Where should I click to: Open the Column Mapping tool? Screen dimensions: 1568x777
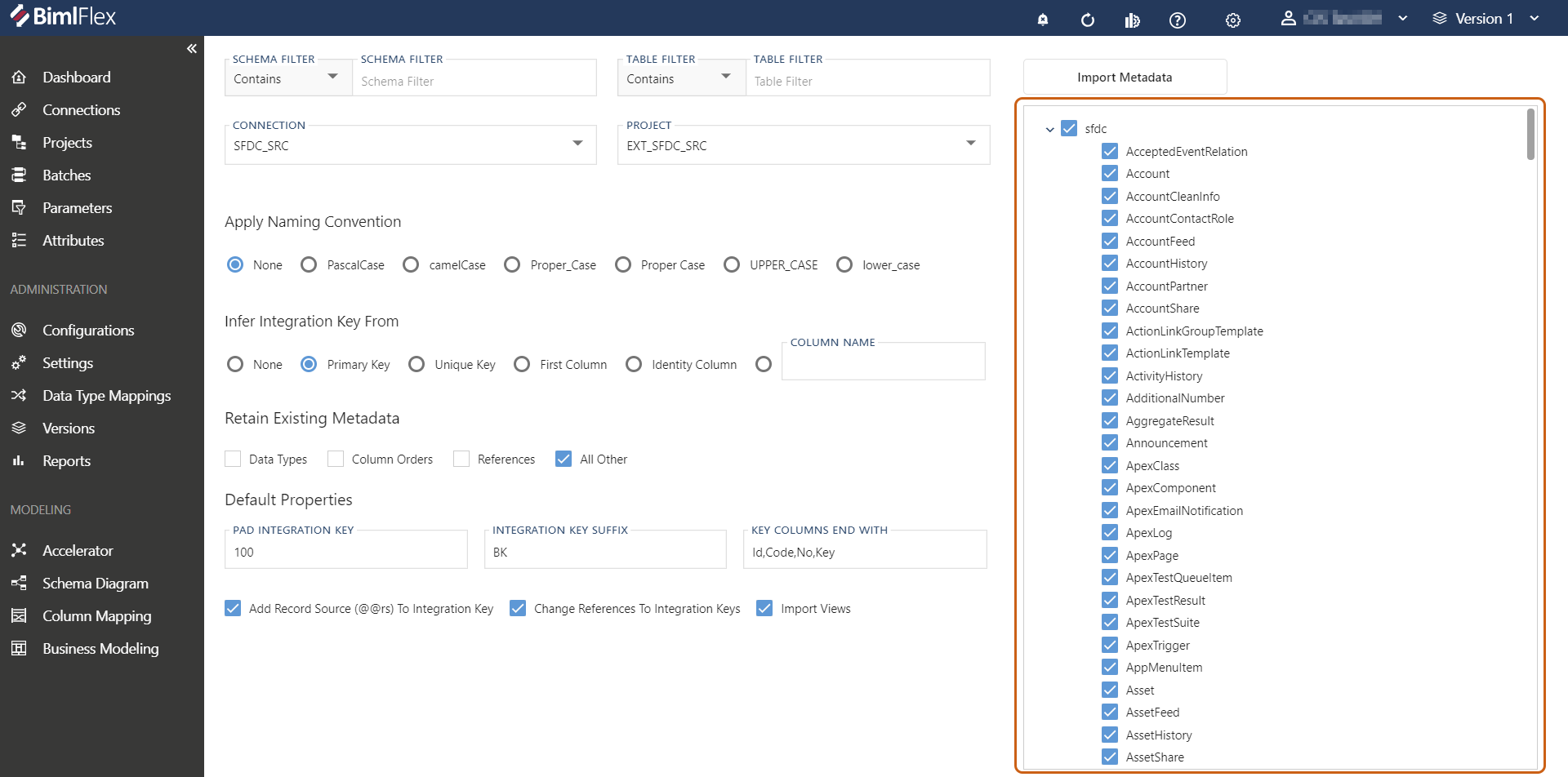[x=96, y=615]
